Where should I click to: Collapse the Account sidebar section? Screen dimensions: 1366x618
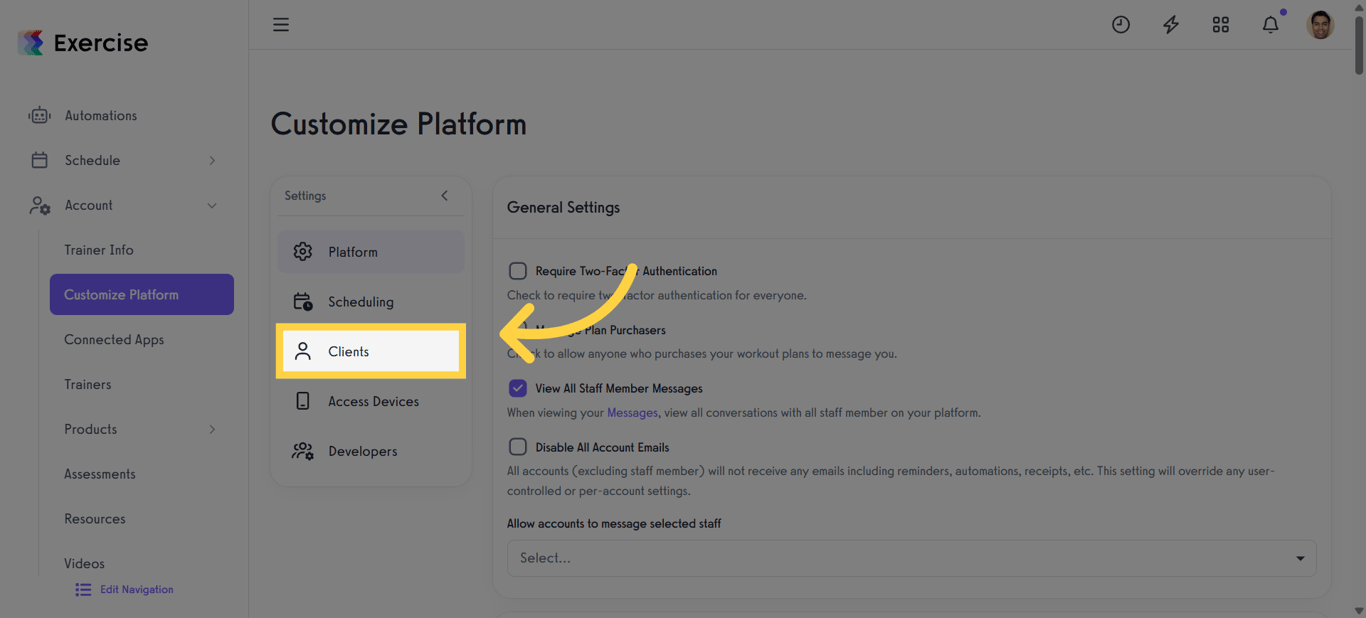[x=211, y=205]
